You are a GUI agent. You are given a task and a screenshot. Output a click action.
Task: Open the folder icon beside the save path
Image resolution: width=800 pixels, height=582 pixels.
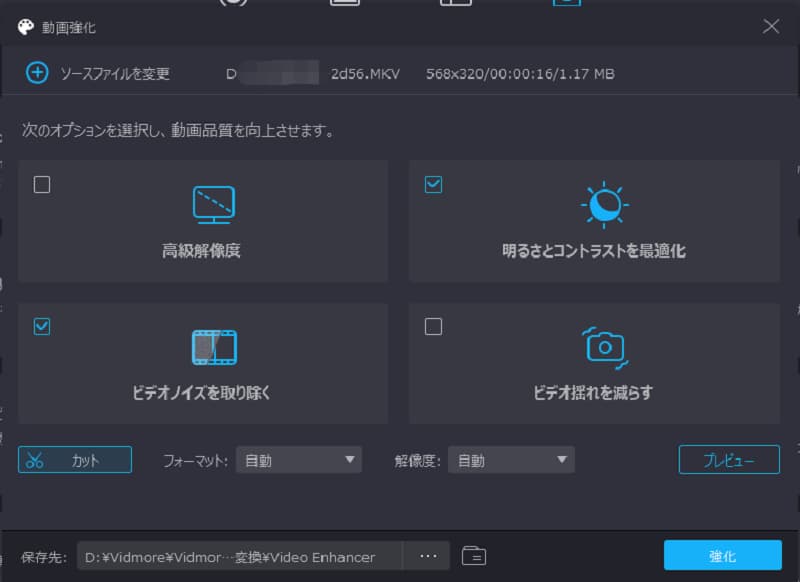click(x=476, y=555)
